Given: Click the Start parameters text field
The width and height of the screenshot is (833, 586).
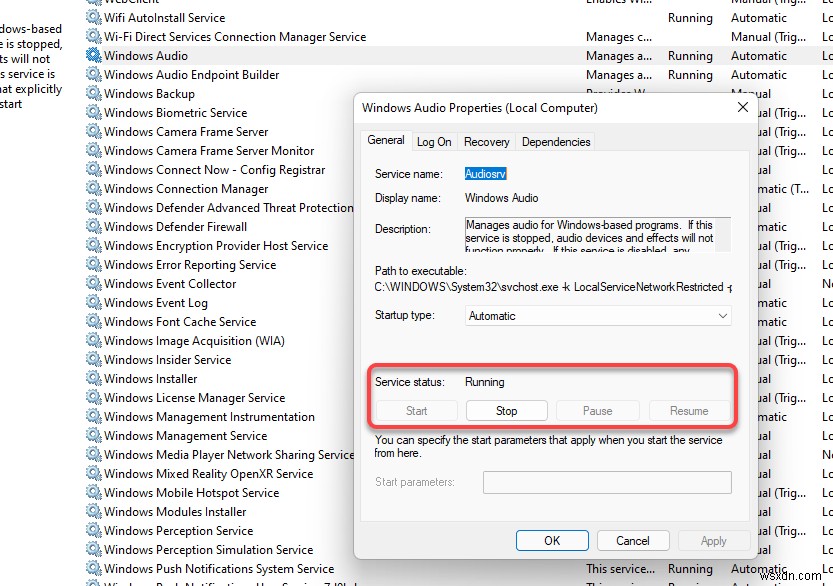Looking at the screenshot, I should coord(607,482).
